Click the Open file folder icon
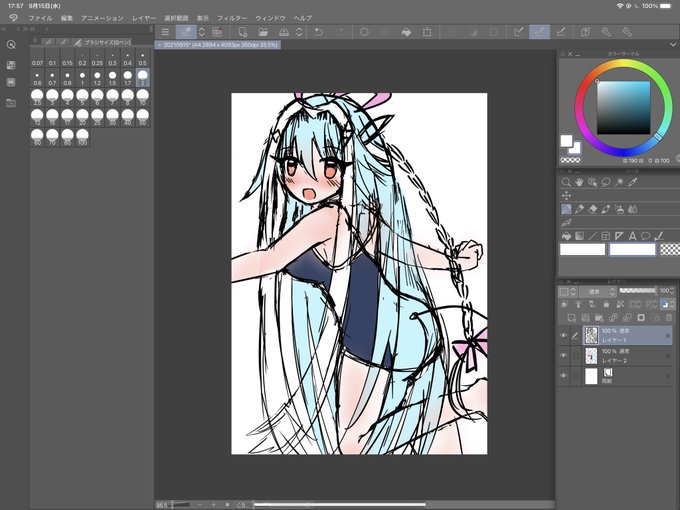This screenshot has height=510, width=680. (x=263, y=32)
